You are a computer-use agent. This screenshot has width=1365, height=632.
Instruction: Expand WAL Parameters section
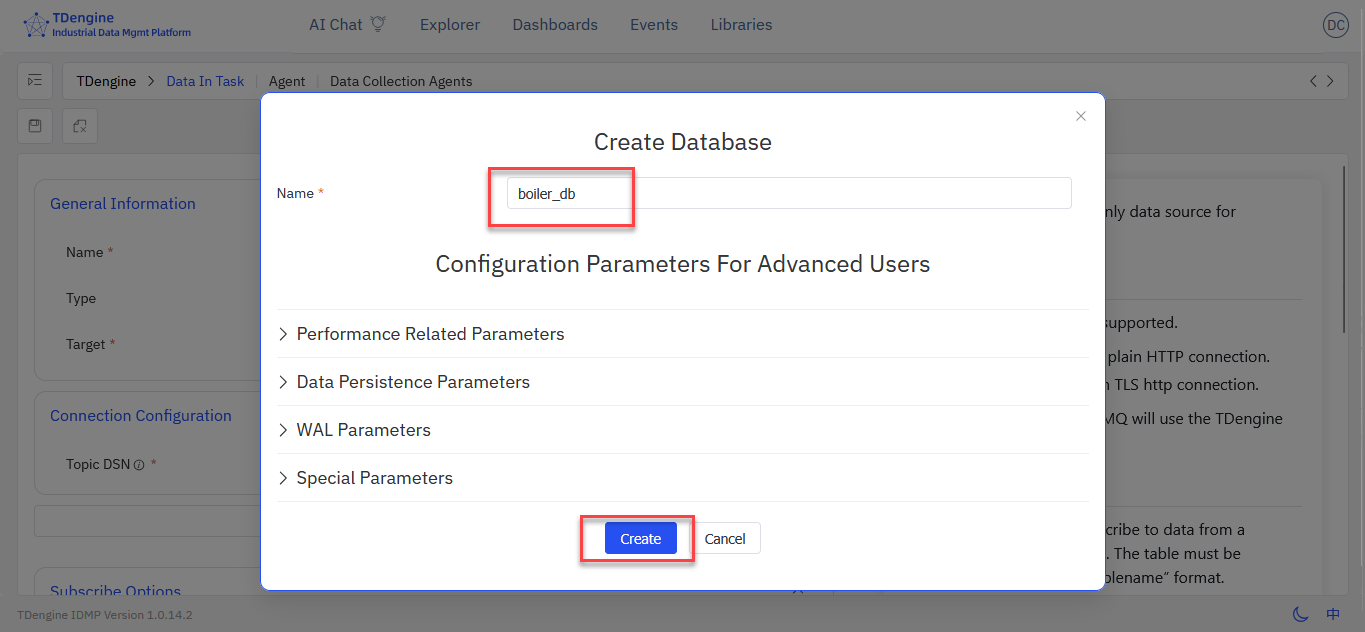point(363,430)
